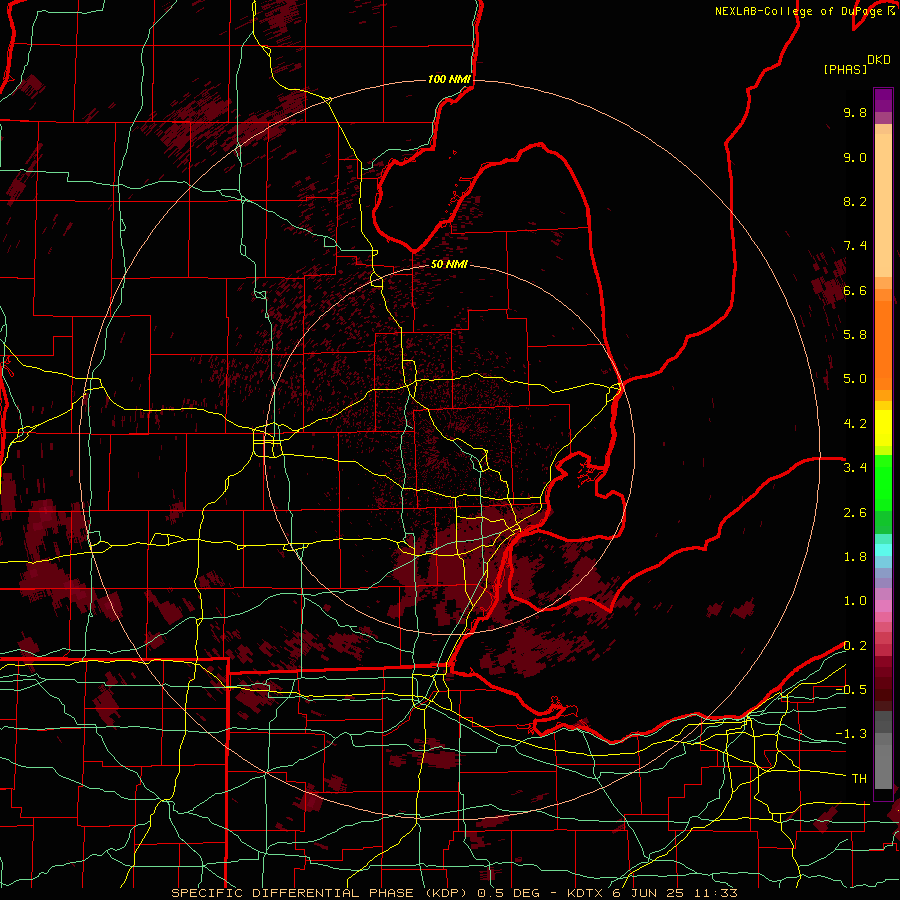
Task: Click the 5.8 value on the scale
Action: 855,335
